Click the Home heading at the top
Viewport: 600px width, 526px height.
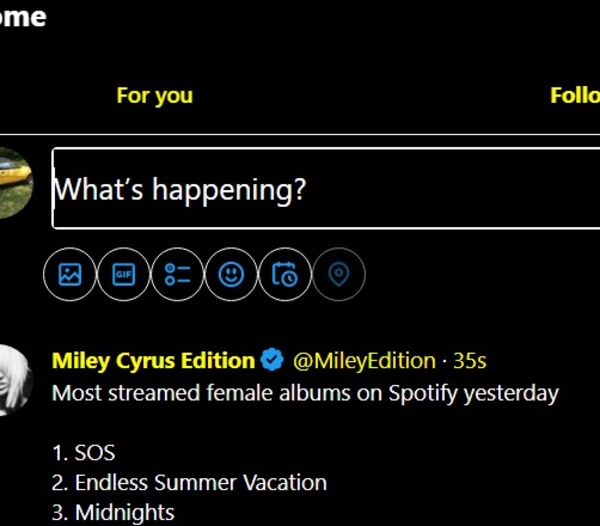pyautogui.click(x=24, y=18)
